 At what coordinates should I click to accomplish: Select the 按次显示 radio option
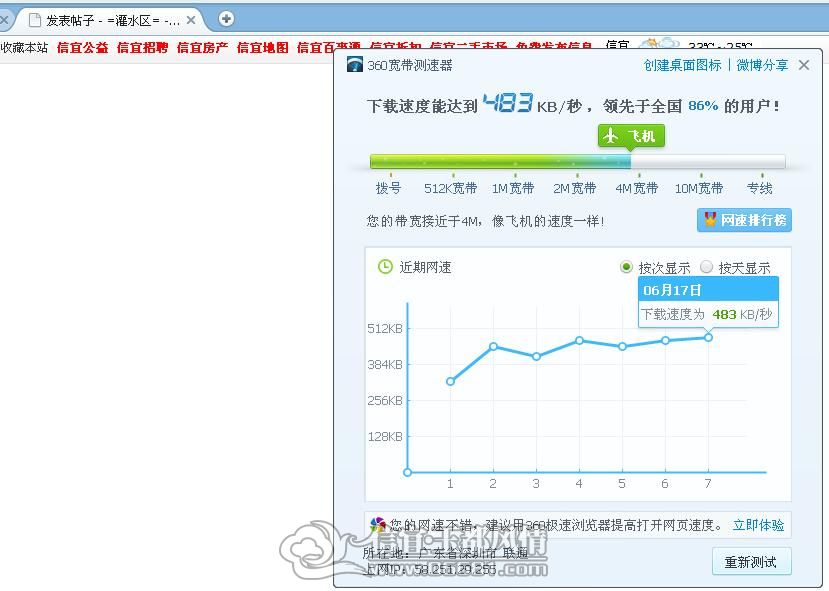(x=626, y=267)
